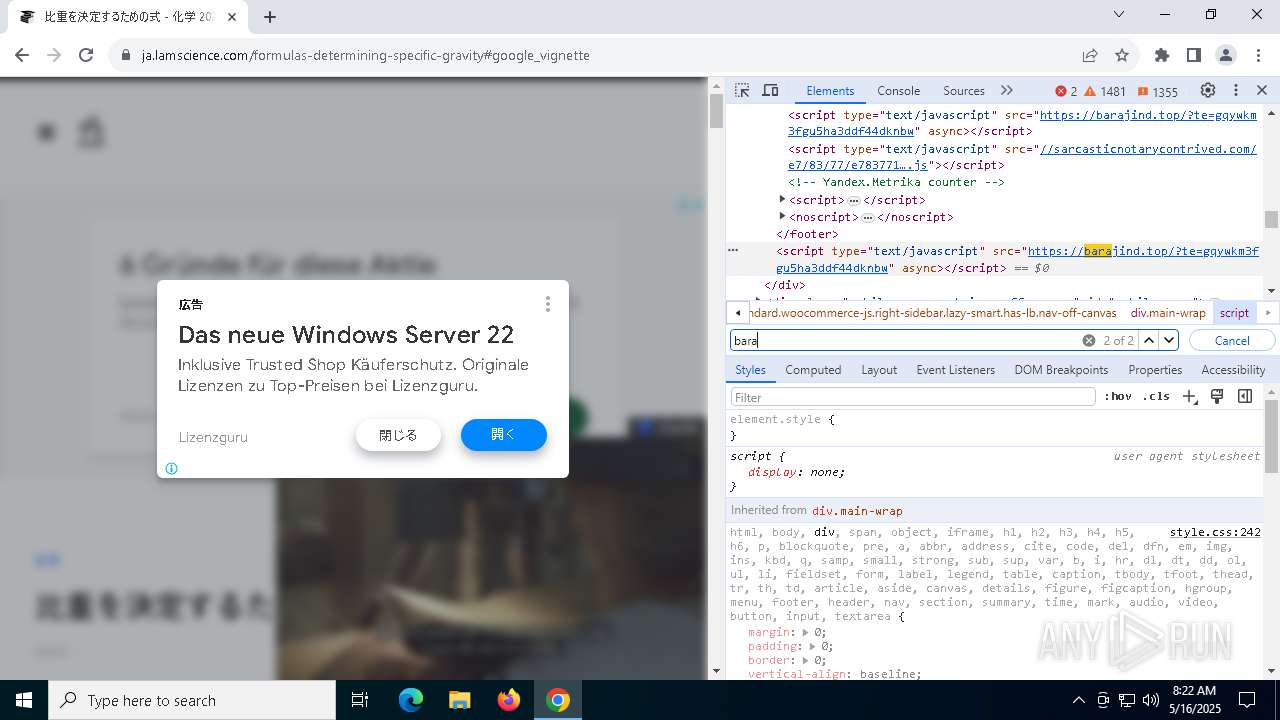
Task: Click ellipsis inside the noscript element
Action: pos(868,218)
